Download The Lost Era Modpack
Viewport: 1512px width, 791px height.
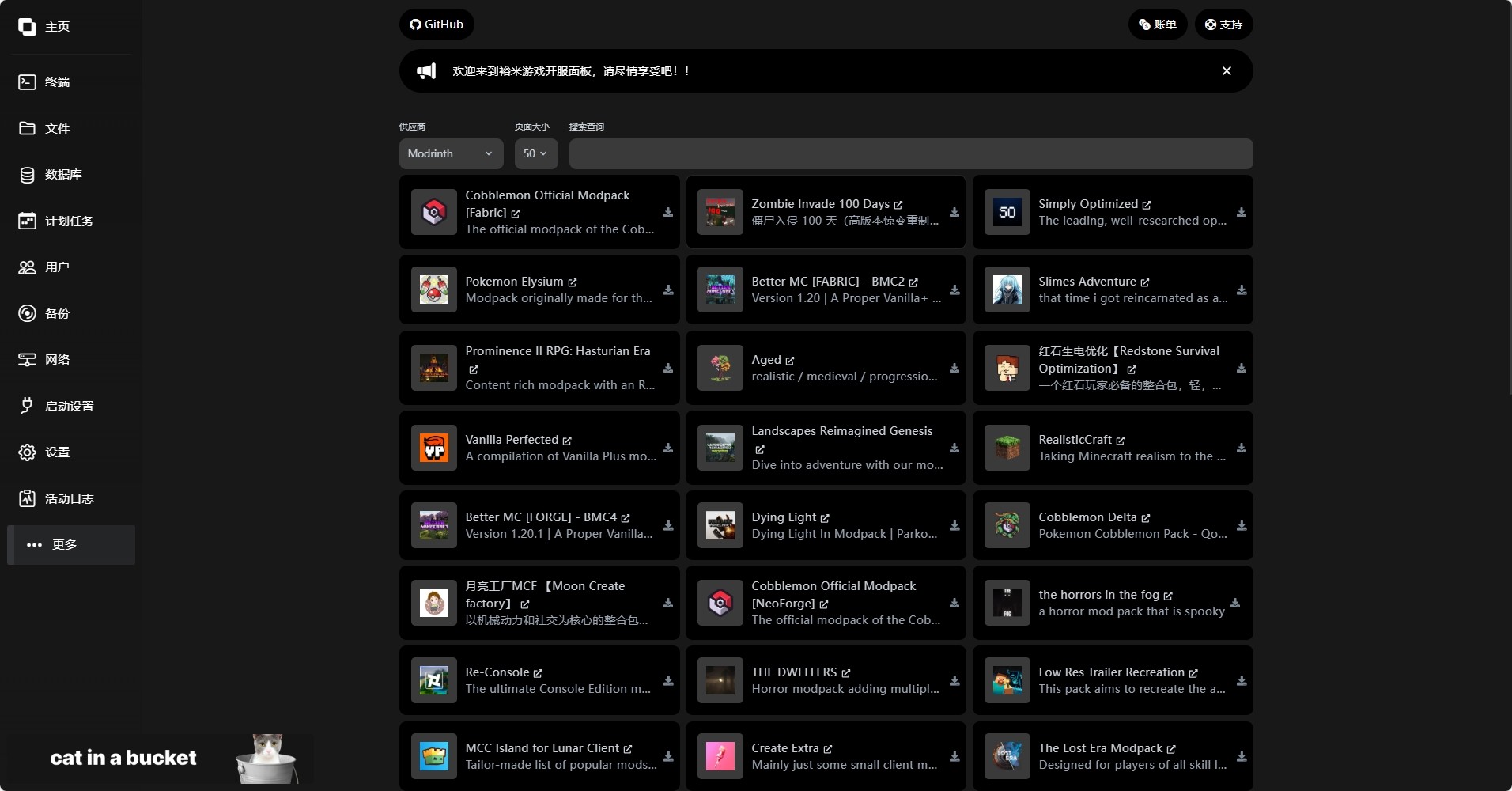tap(1242, 756)
